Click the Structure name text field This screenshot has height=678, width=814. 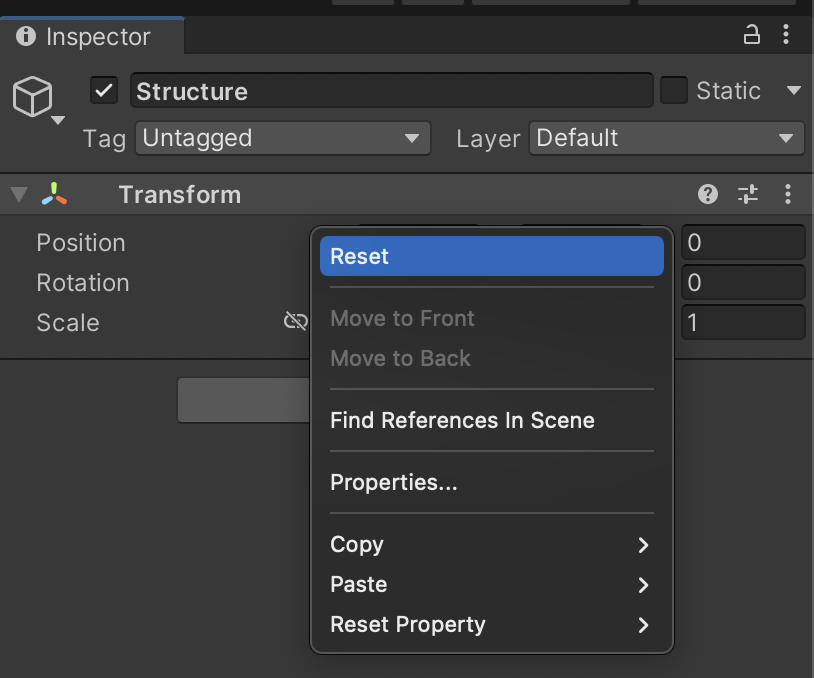[391, 91]
